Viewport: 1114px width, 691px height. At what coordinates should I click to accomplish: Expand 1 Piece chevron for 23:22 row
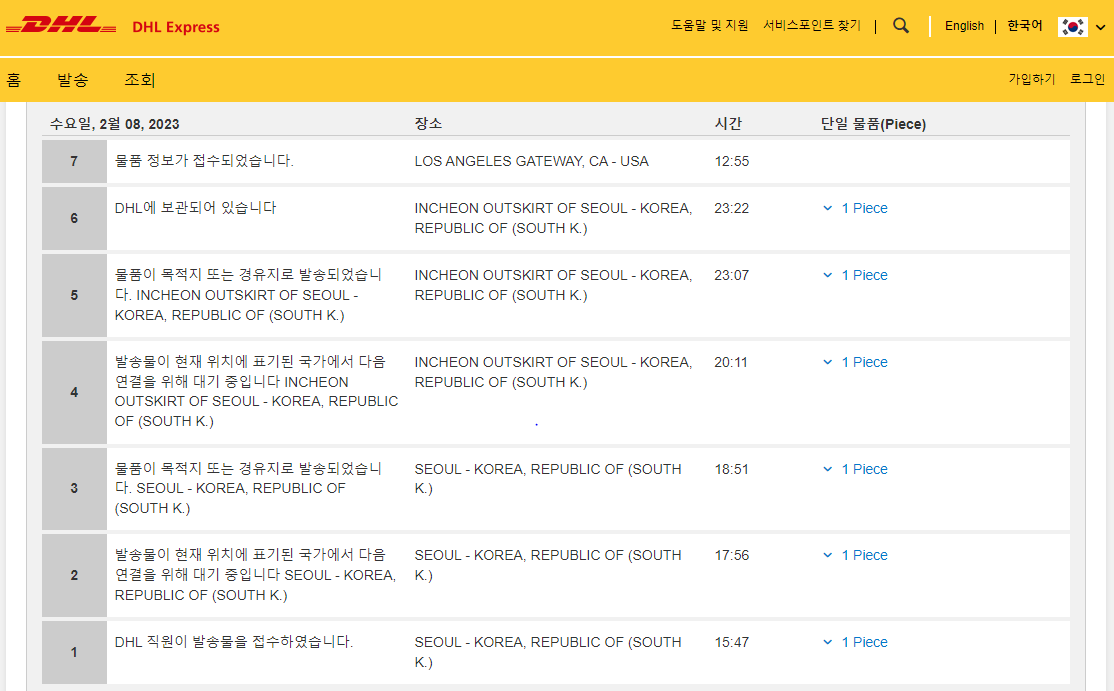click(x=828, y=208)
